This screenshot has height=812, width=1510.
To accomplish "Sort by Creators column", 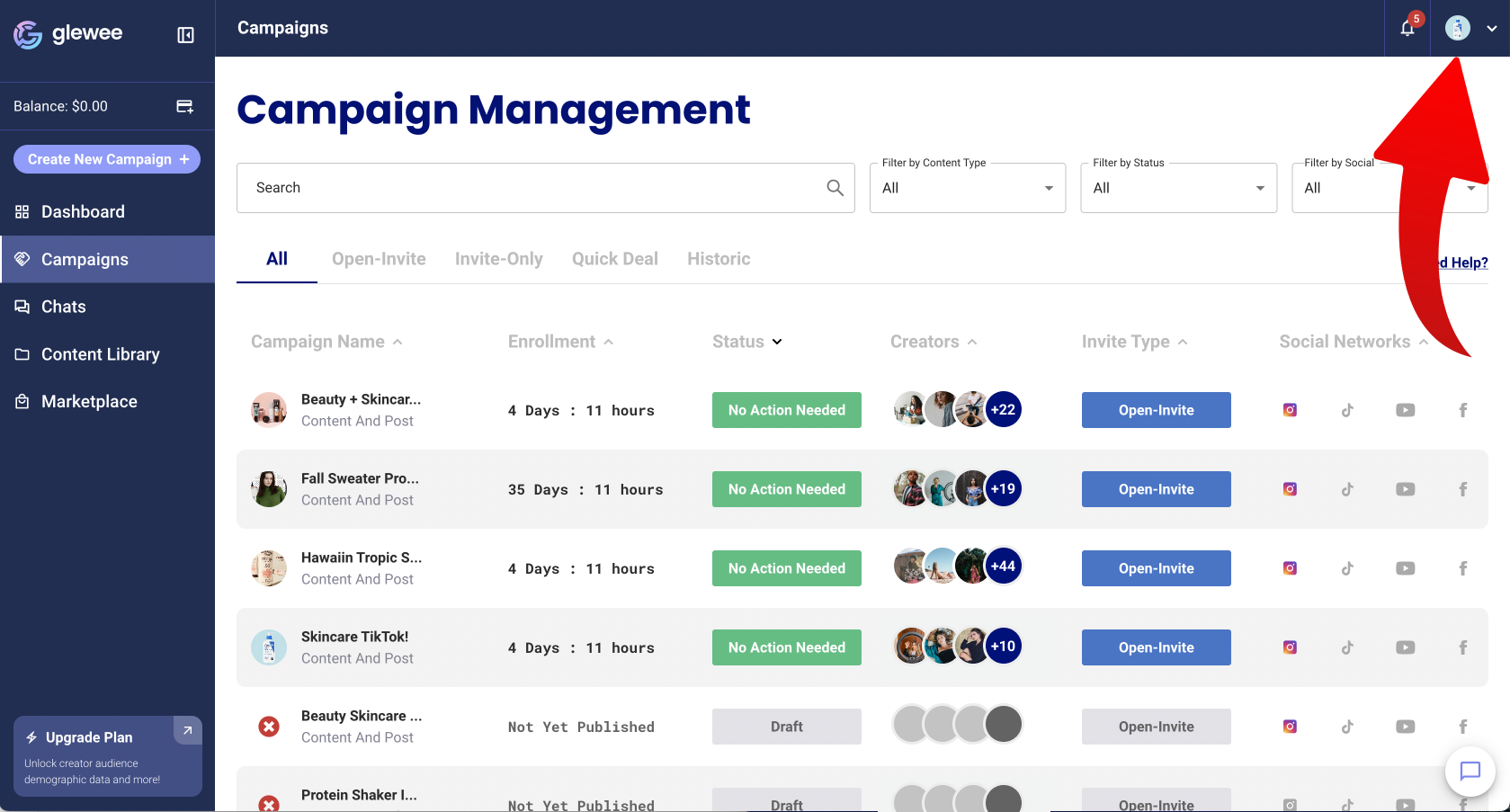I will (934, 342).
